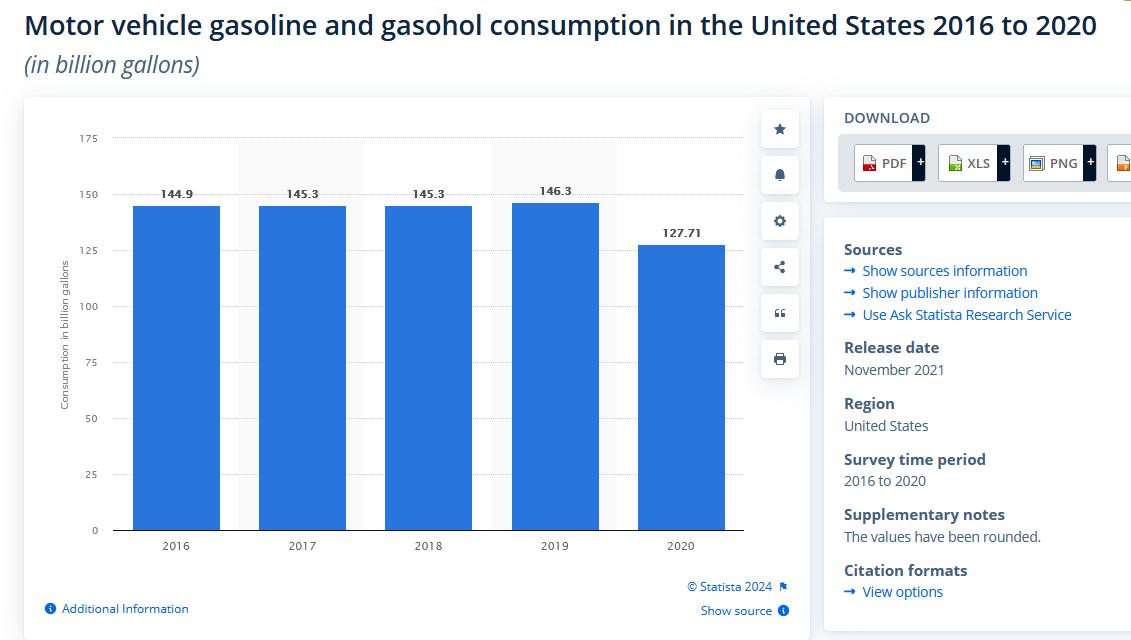Open Use Ask Statista Research Service
The height and width of the screenshot is (640, 1131).
tap(966, 315)
